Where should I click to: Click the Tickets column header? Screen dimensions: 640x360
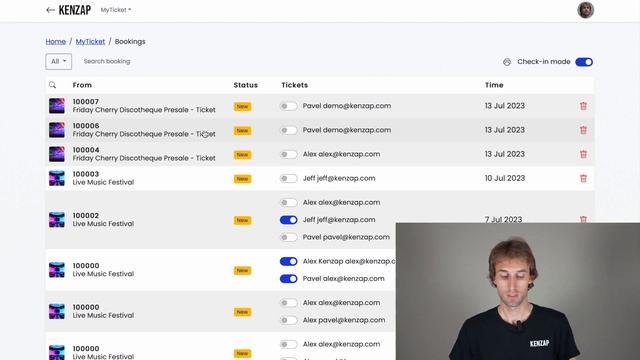click(294, 85)
